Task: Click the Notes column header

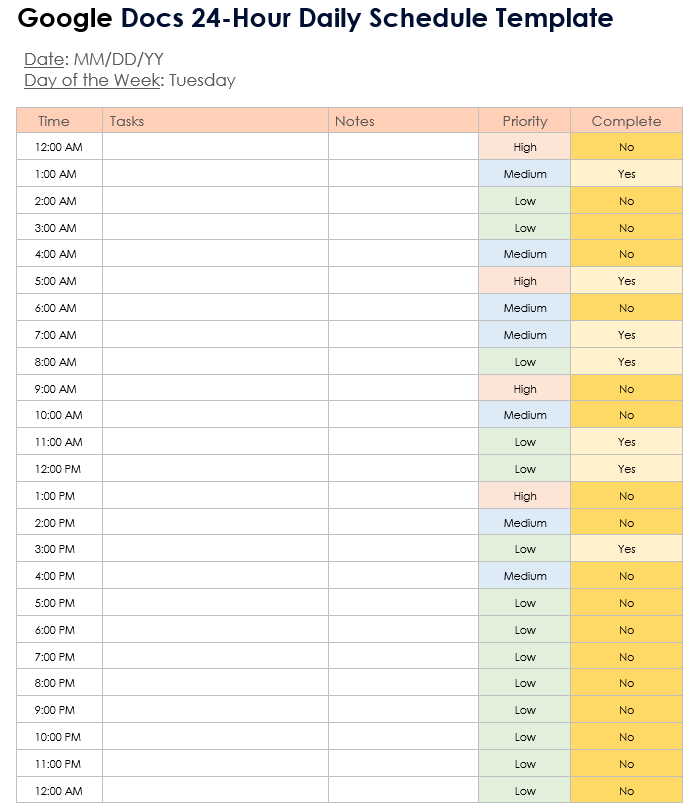Action: coord(354,121)
